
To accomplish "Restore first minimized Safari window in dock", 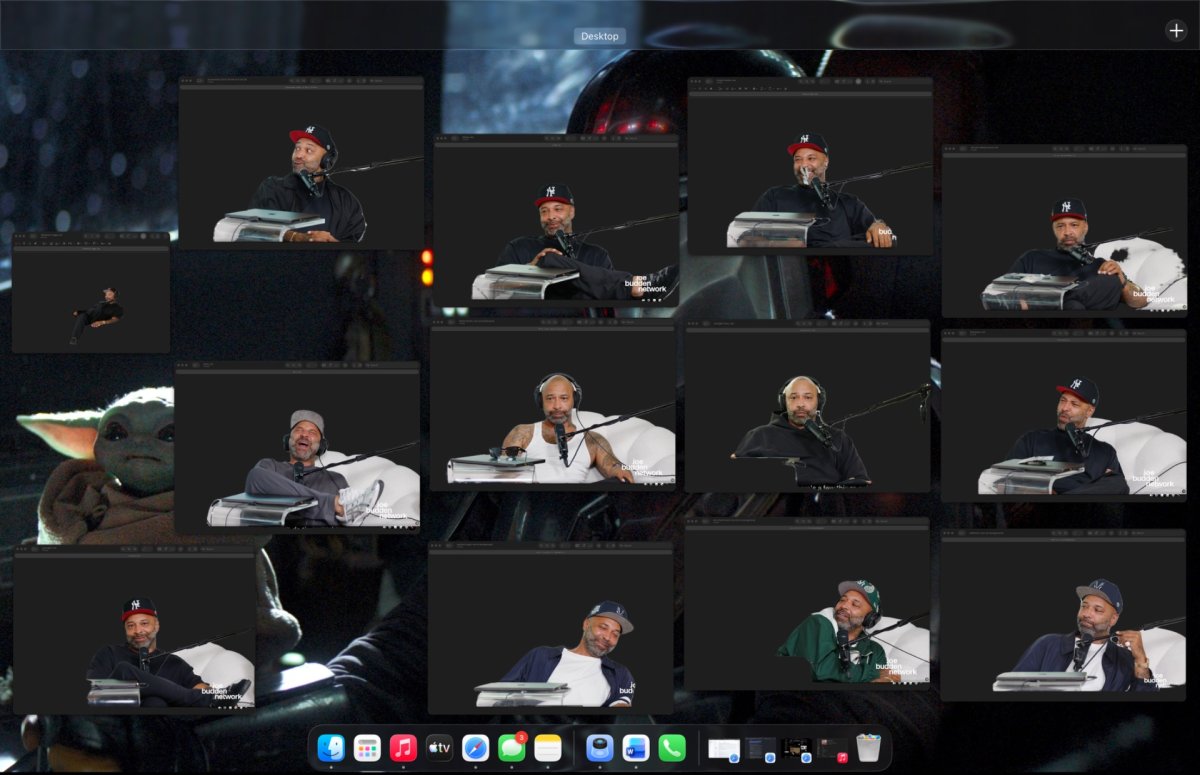I will click(x=723, y=748).
